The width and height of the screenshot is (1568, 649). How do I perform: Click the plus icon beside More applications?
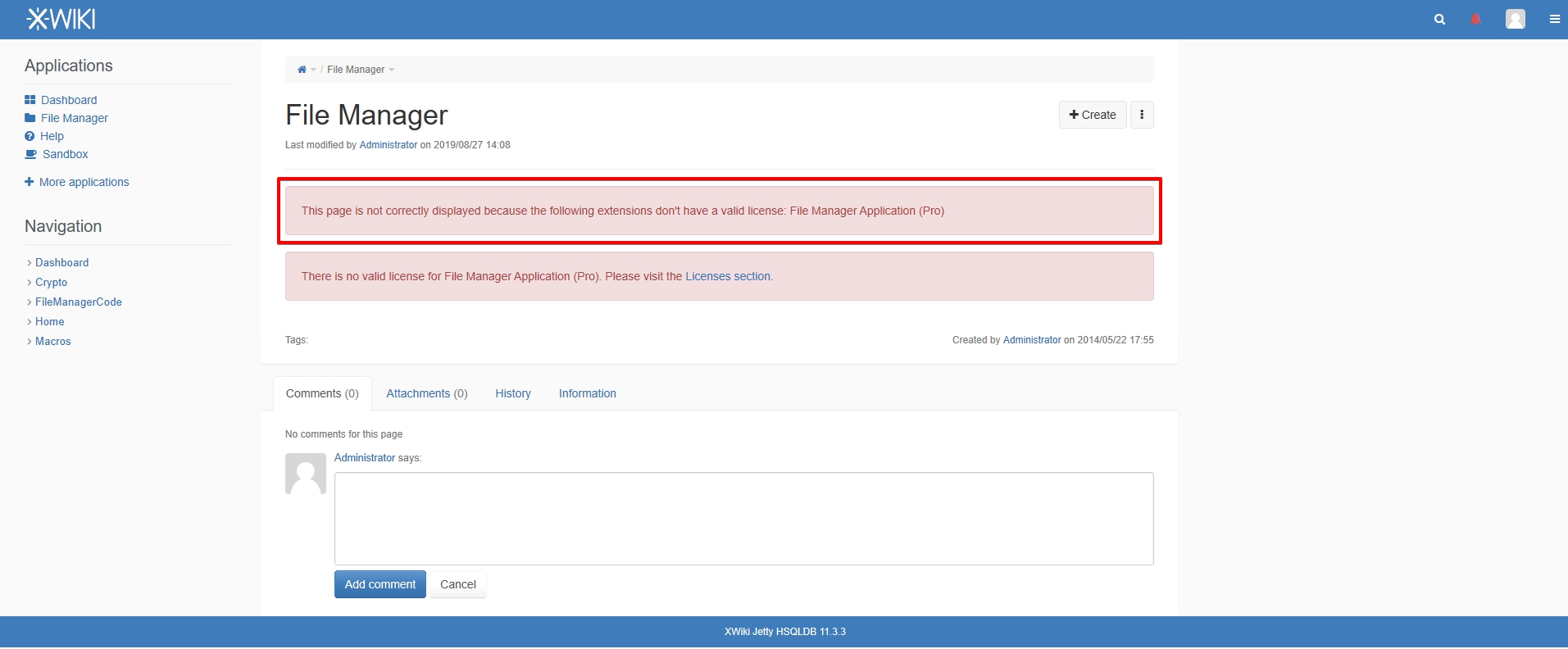tap(30, 182)
